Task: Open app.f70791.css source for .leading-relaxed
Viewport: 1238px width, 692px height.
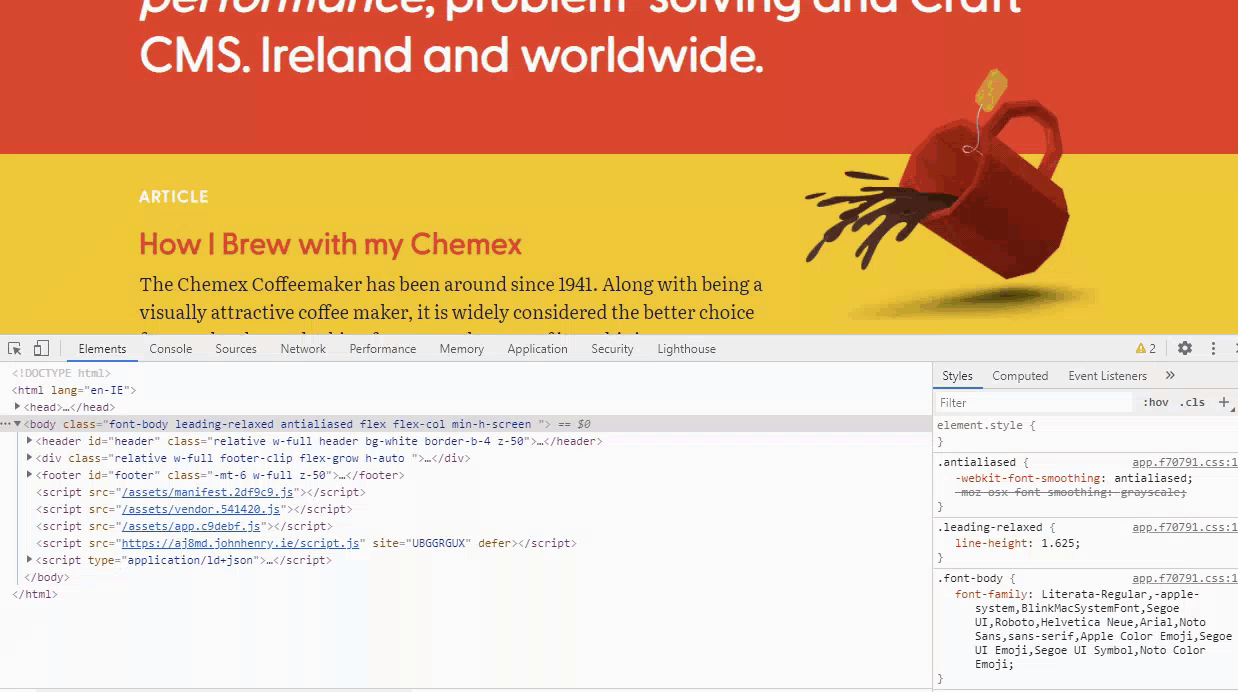Action: pos(1185,528)
